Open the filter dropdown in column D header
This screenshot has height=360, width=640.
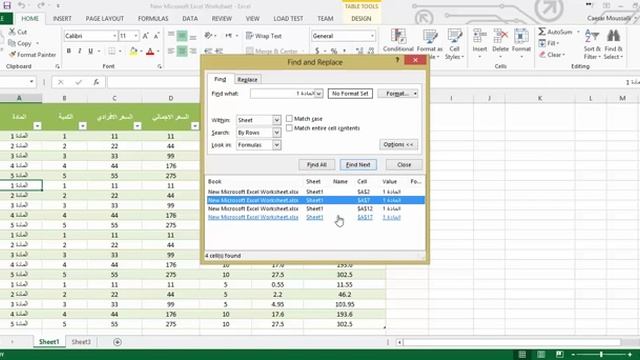(x=195, y=126)
